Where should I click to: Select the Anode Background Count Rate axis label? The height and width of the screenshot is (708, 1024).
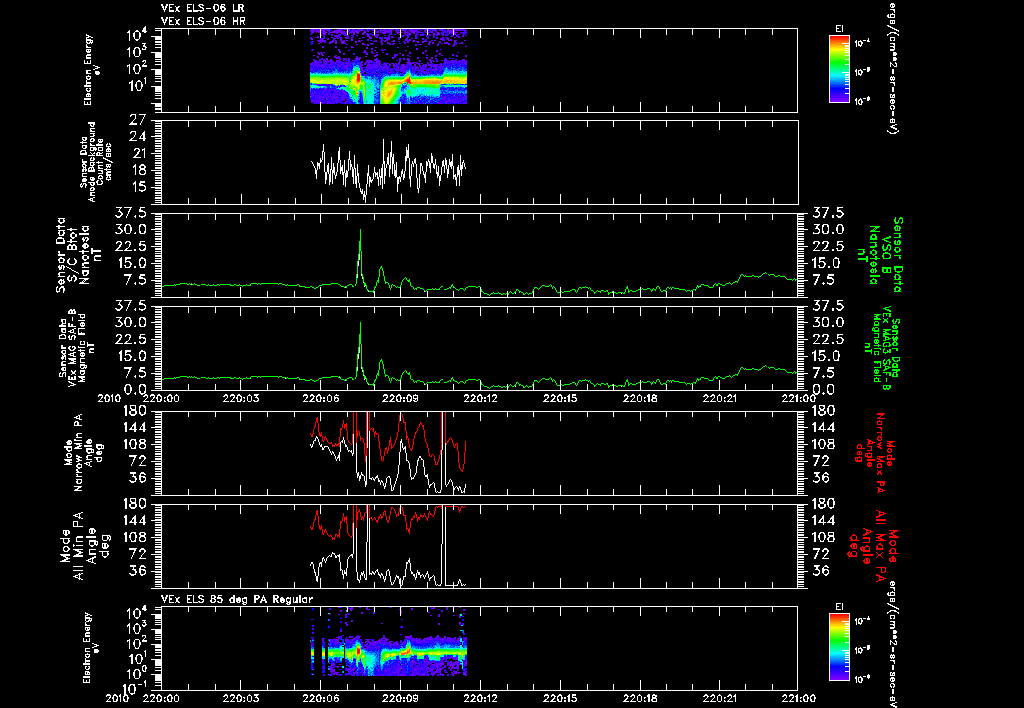pyautogui.click(x=96, y=162)
